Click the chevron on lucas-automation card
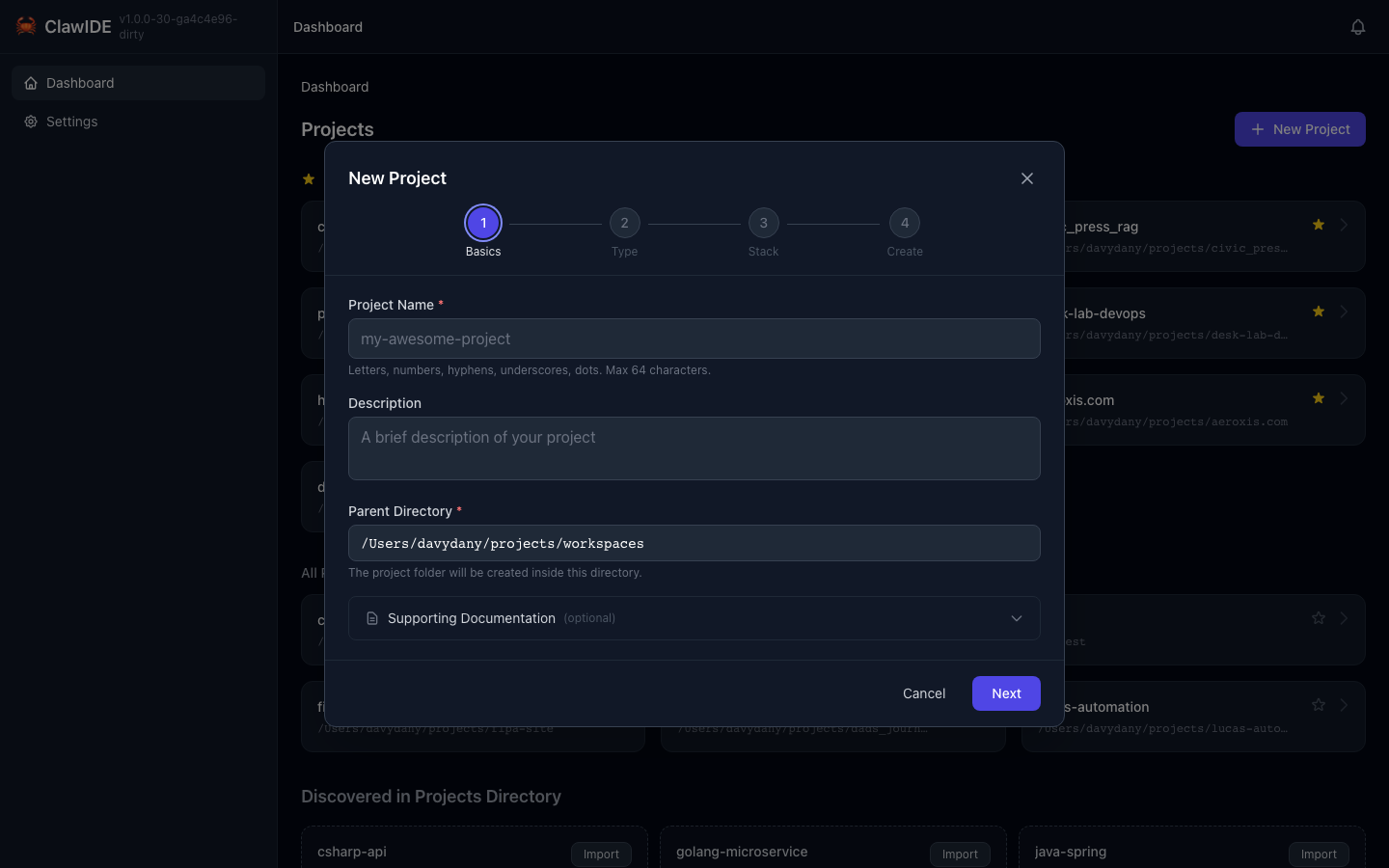This screenshot has height=868, width=1389. pyautogui.click(x=1345, y=705)
